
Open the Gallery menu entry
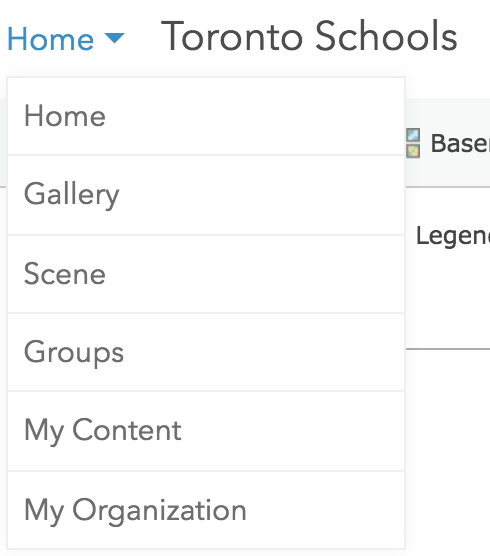[x=206, y=195]
